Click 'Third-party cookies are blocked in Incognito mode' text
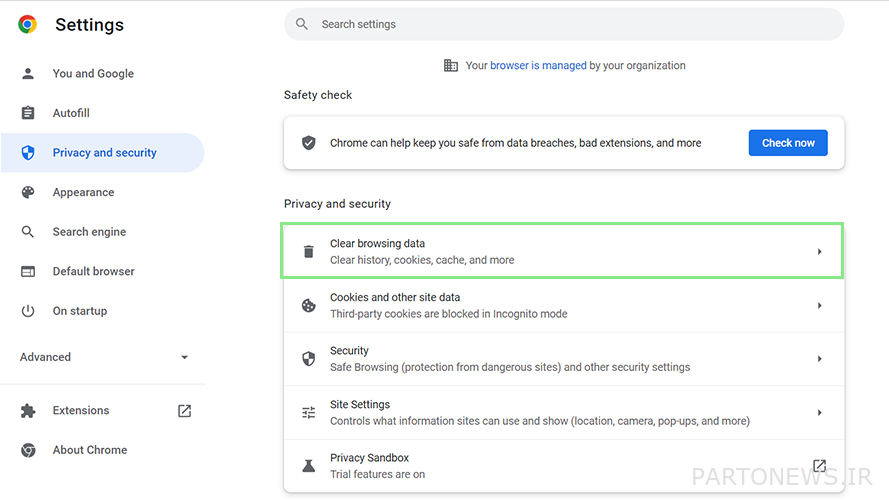Screen dimensions: 889x500 448,313
